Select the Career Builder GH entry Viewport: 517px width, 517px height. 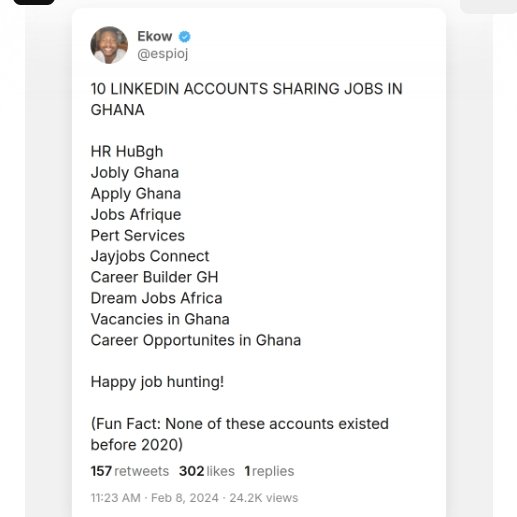pyautogui.click(x=154, y=277)
